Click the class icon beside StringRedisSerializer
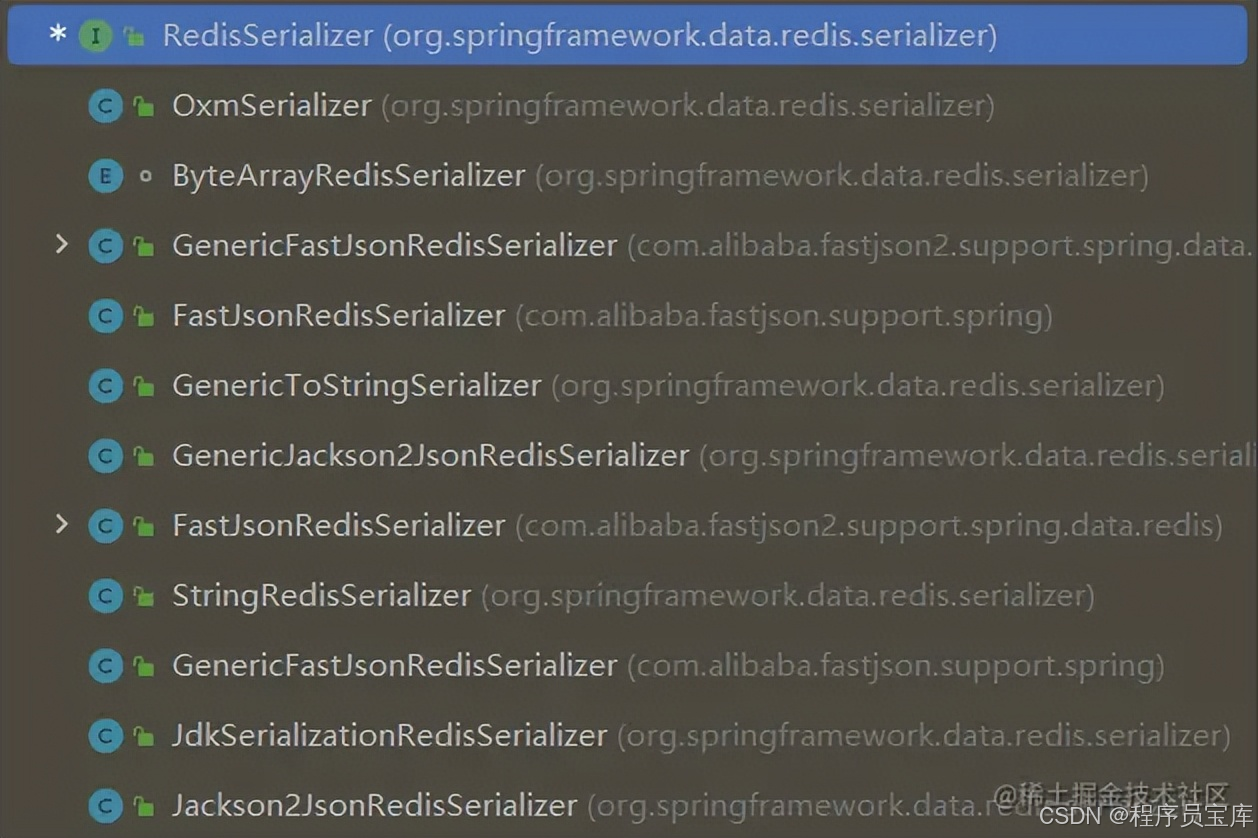 (106, 595)
